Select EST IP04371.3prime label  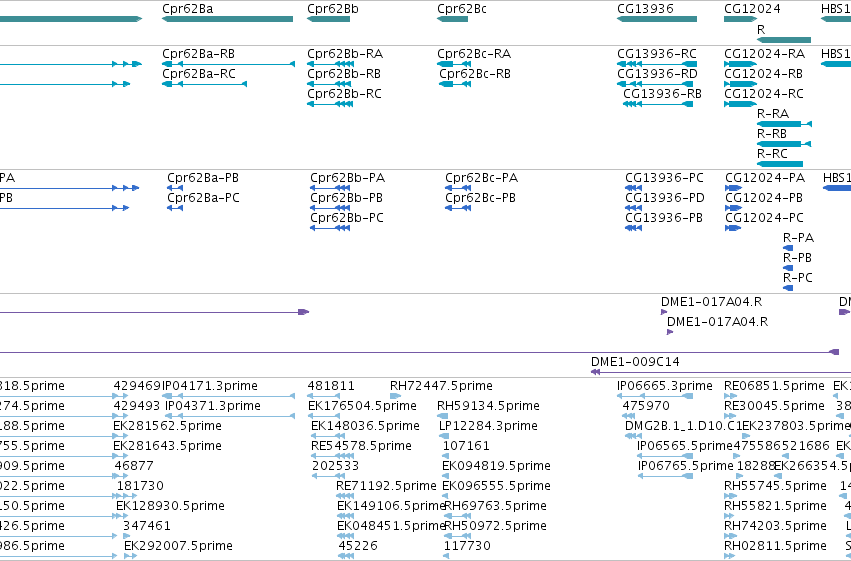(x=213, y=406)
